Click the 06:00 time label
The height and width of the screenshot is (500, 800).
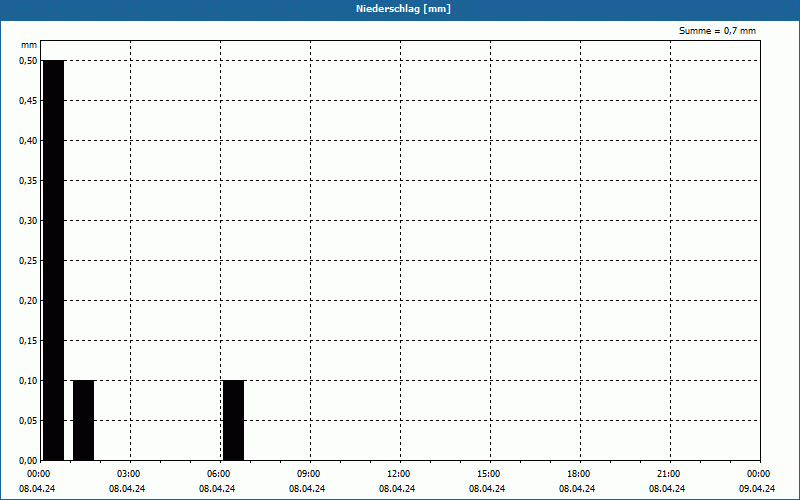[218, 474]
